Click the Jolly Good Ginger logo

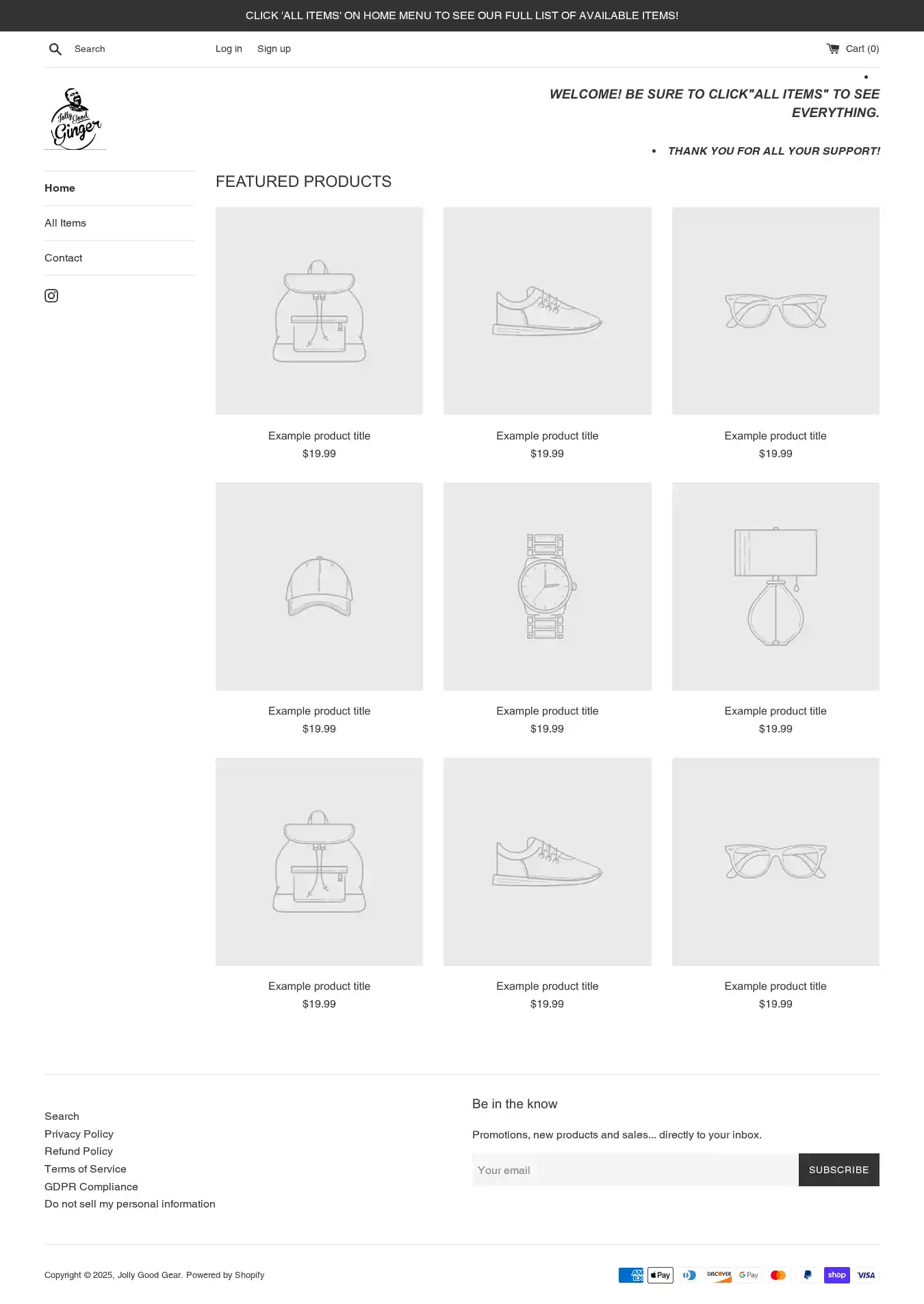point(75,118)
